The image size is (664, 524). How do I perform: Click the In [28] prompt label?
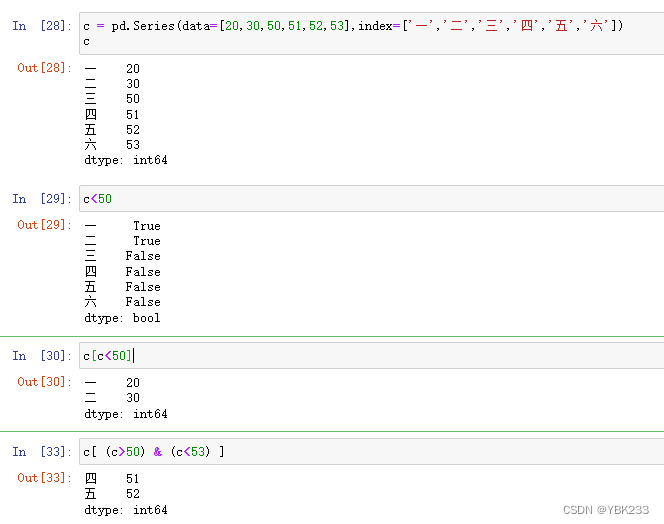42,26
